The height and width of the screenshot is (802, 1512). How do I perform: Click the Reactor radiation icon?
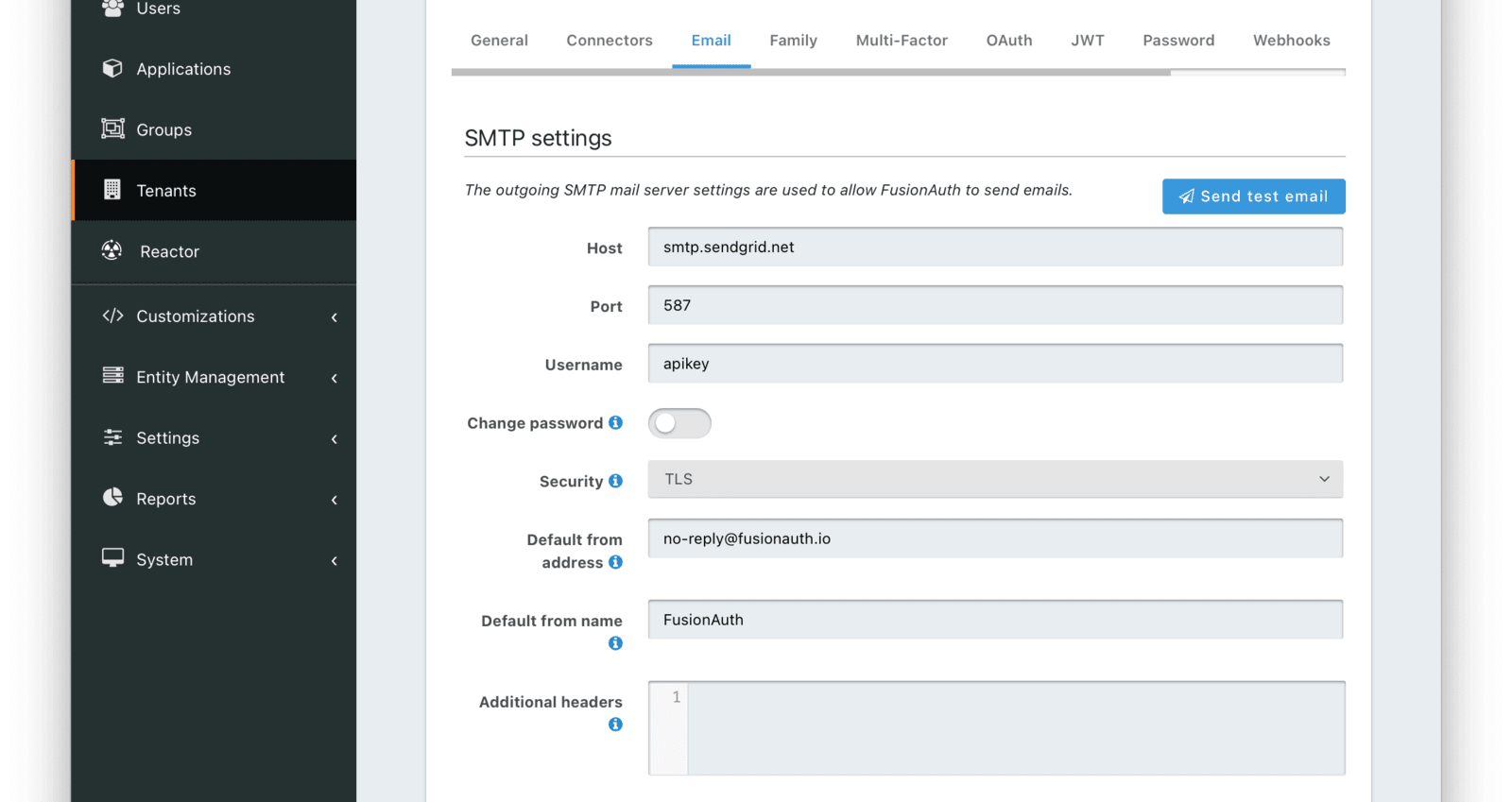click(112, 250)
